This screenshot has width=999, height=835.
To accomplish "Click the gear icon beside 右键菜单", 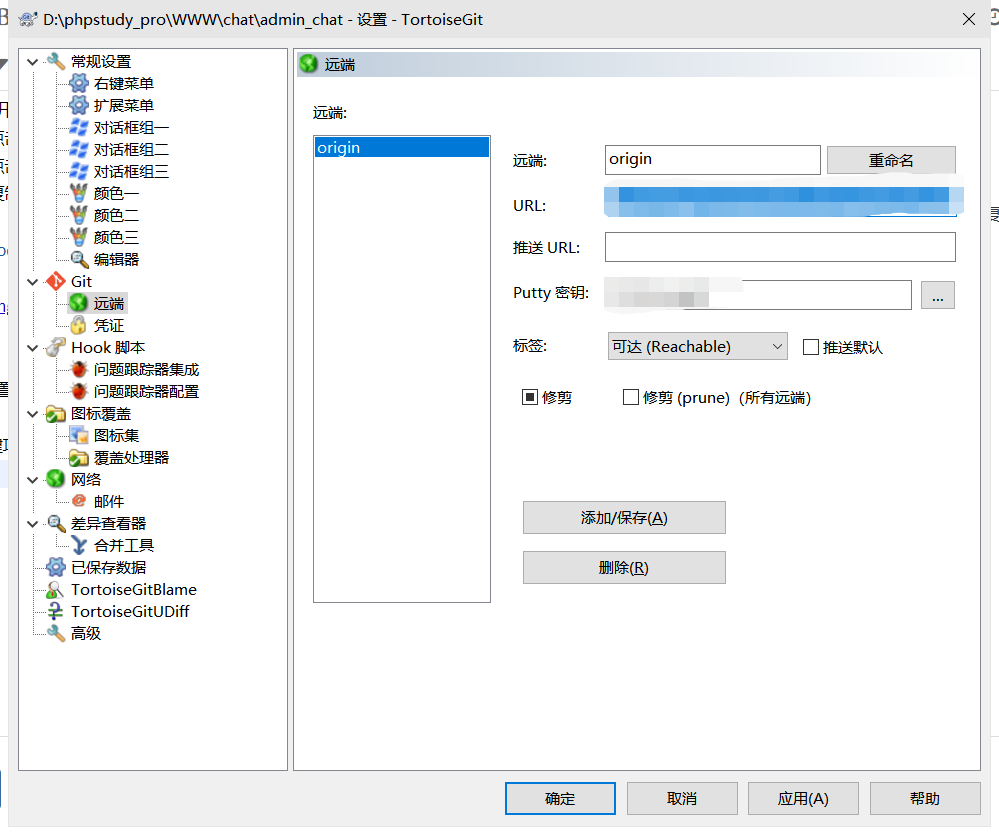I will tap(78, 83).
